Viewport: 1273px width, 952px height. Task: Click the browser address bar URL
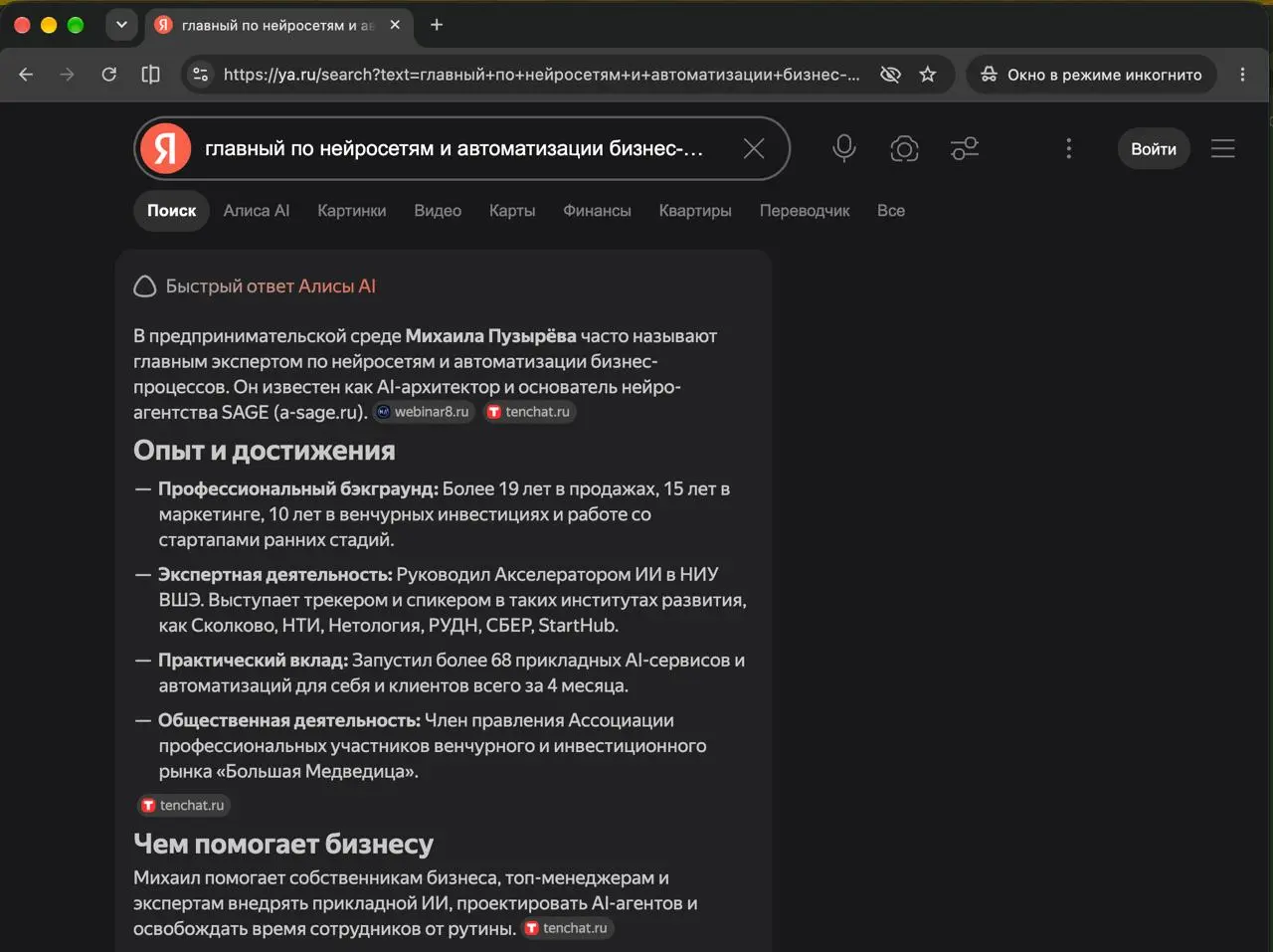(x=542, y=75)
